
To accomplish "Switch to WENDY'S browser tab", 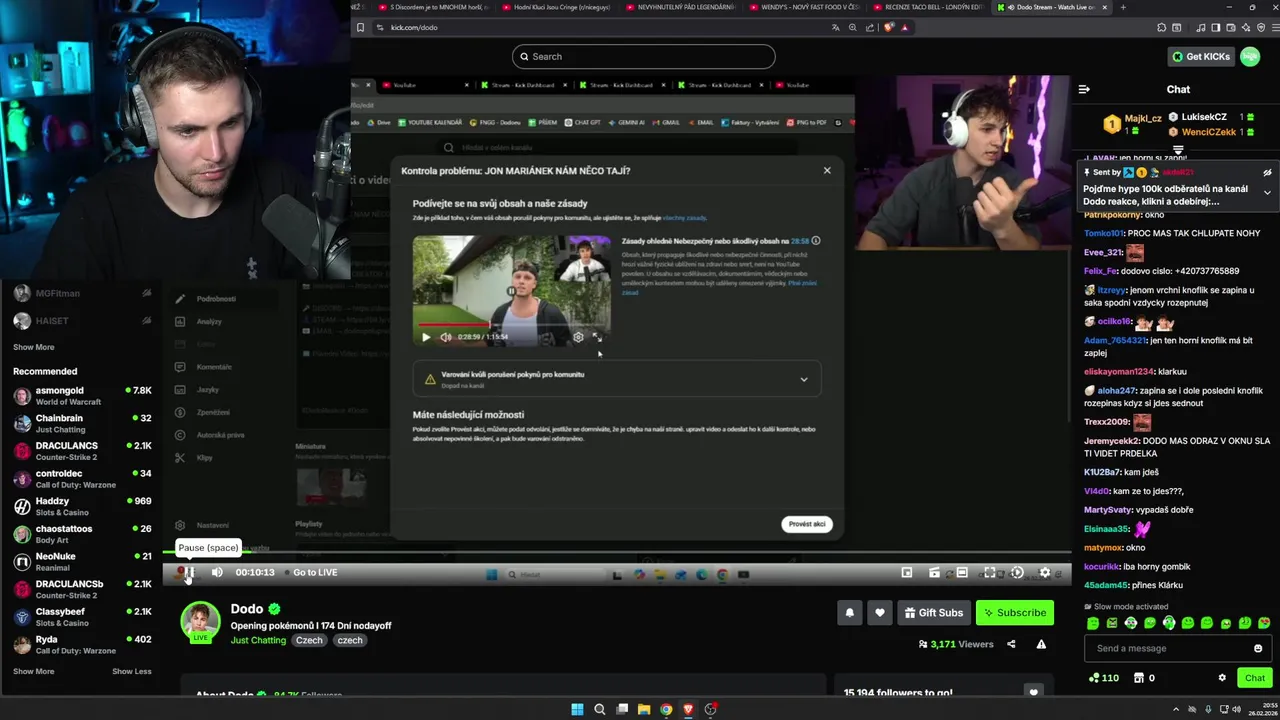I will [804, 7].
